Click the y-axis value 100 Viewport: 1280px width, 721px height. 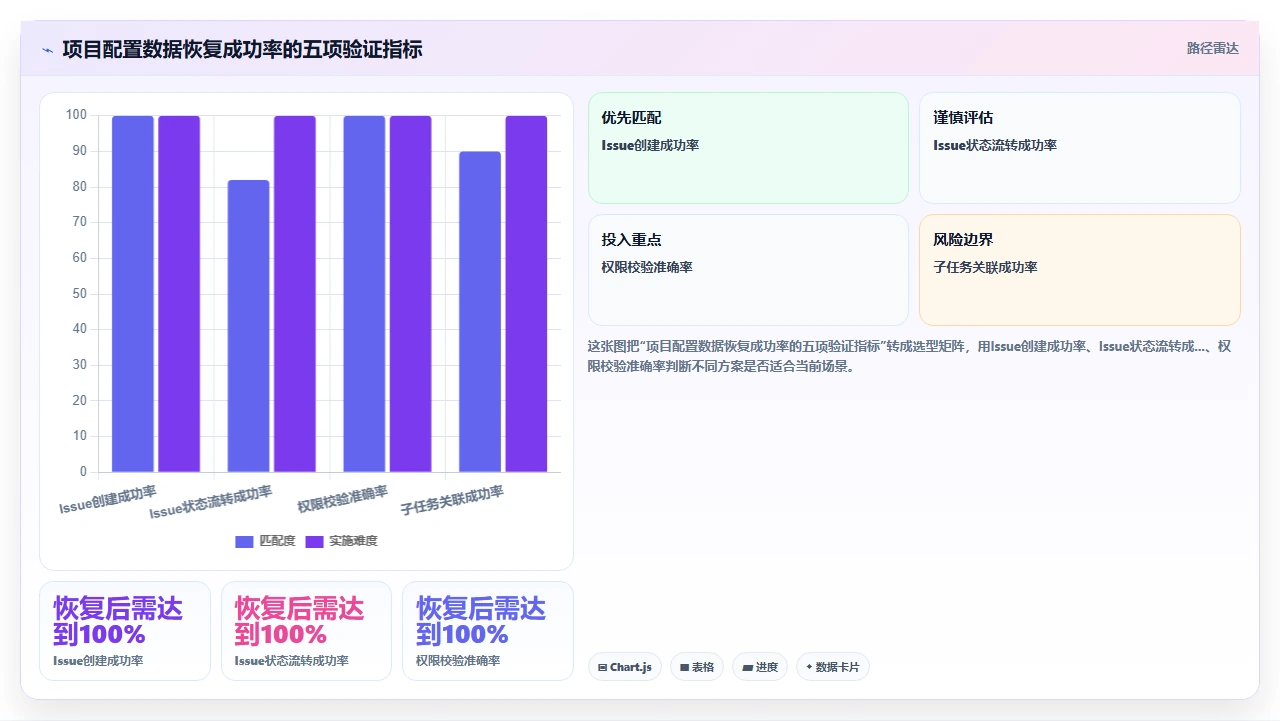tap(77, 115)
